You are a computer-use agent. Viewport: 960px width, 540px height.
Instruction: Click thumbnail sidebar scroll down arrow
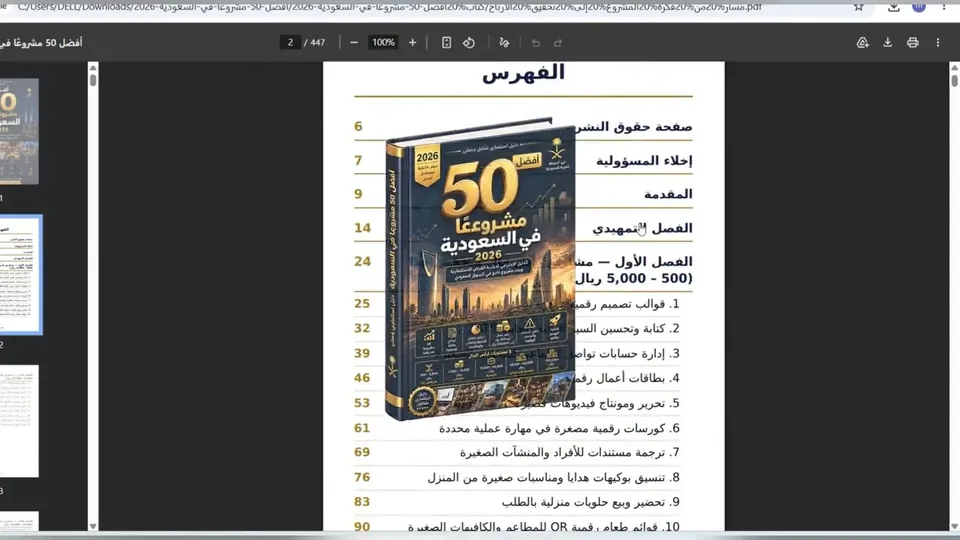(x=93, y=526)
